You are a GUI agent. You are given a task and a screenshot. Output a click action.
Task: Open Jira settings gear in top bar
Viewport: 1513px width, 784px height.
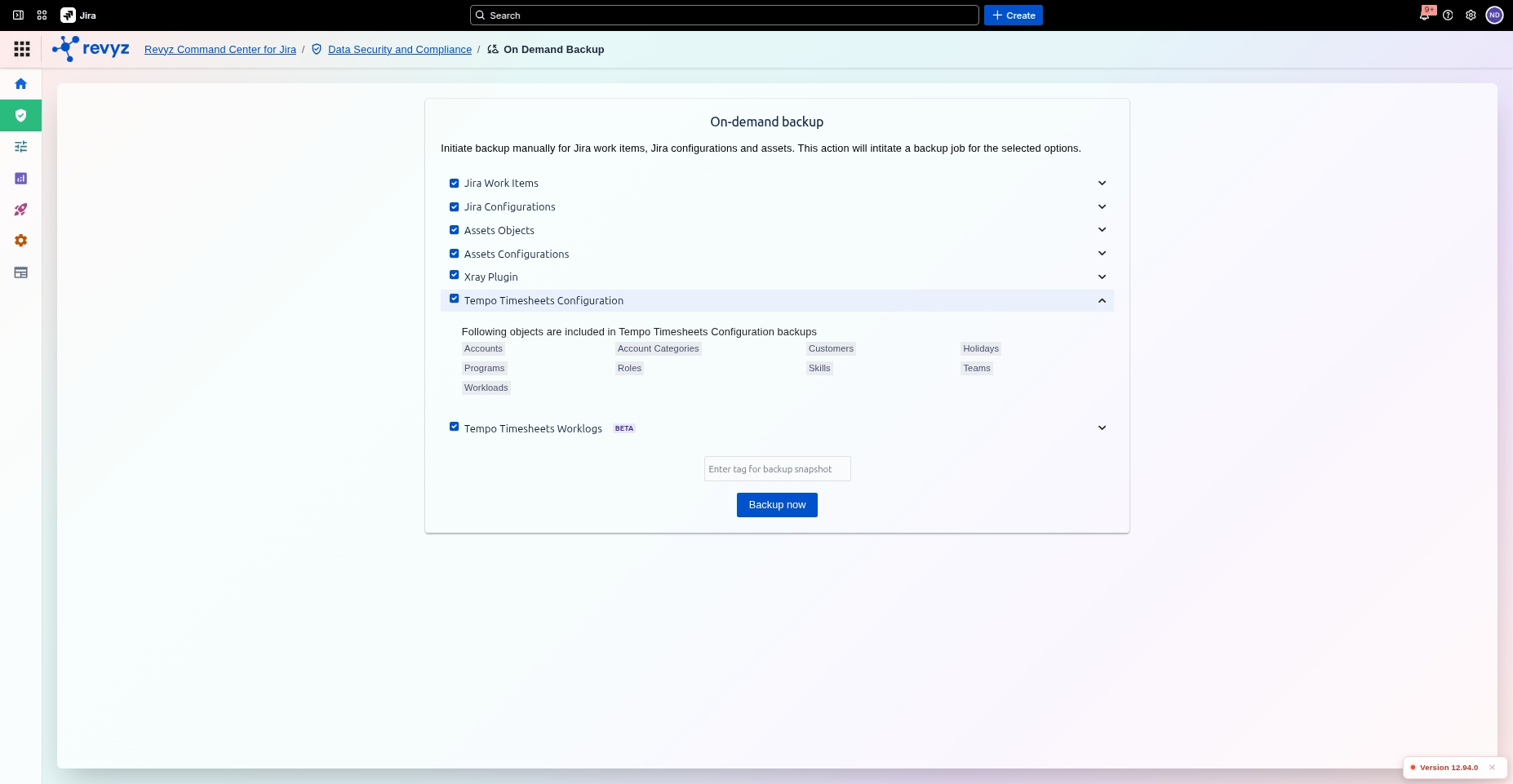tap(1471, 16)
